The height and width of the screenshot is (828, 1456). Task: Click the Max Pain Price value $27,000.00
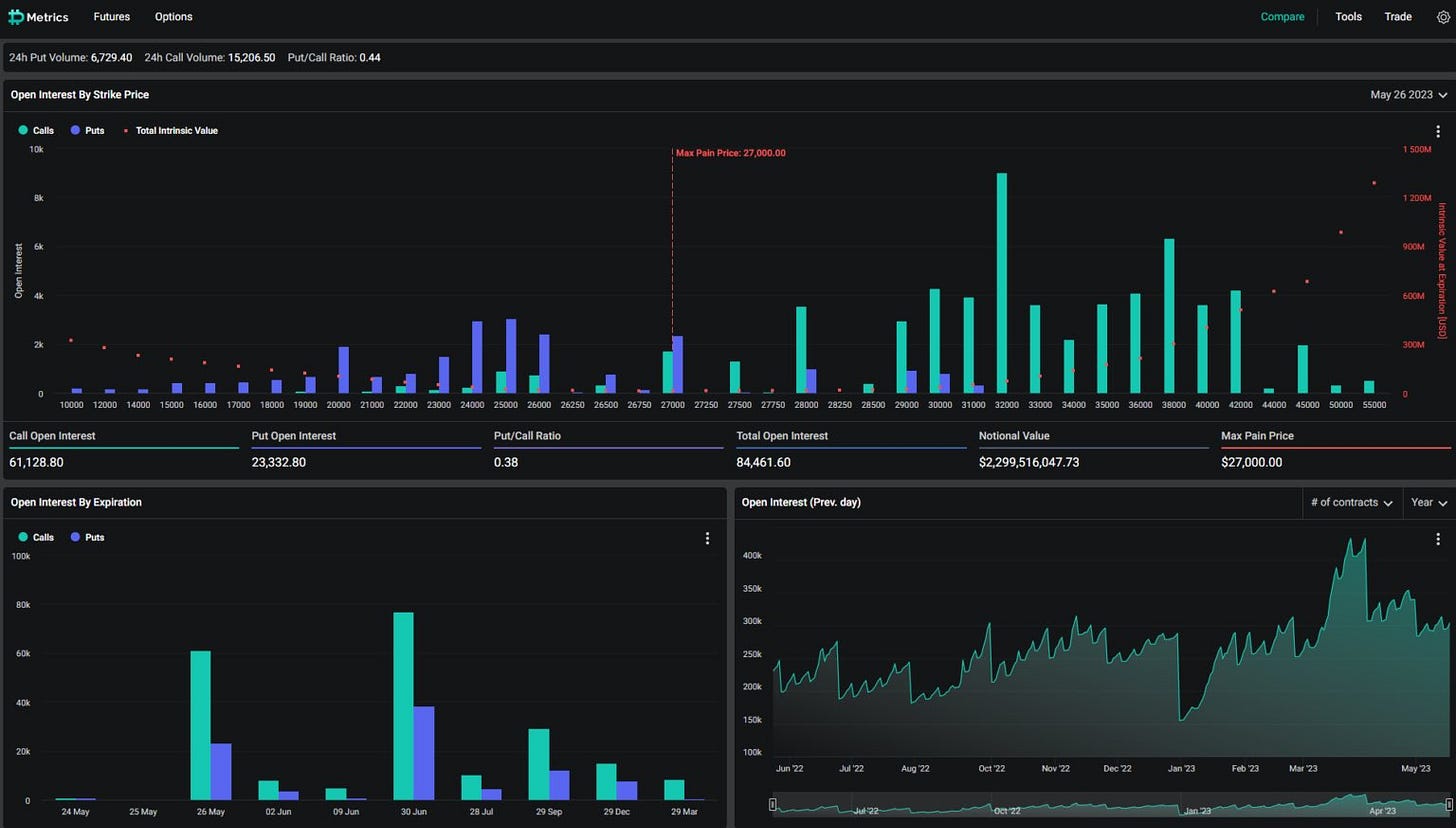[1252, 463]
